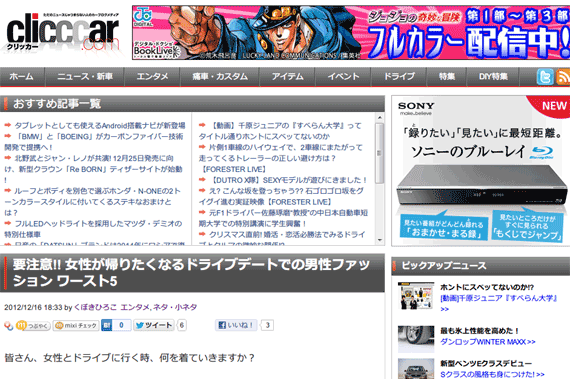
Task: Open the 元F1ドライバー佐藤琢磨 lecture article
Action: (x=283, y=218)
